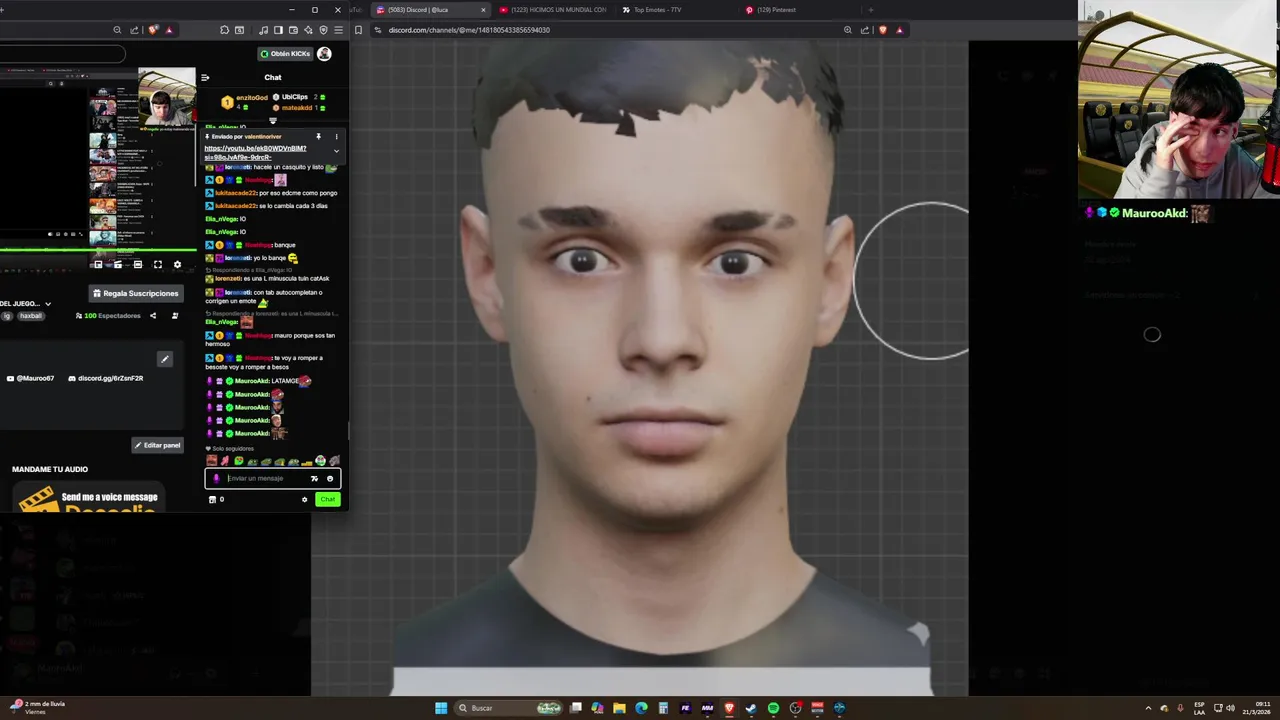Open the chat identity badge icon
The image size is (1280, 720).
pos(216,478)
